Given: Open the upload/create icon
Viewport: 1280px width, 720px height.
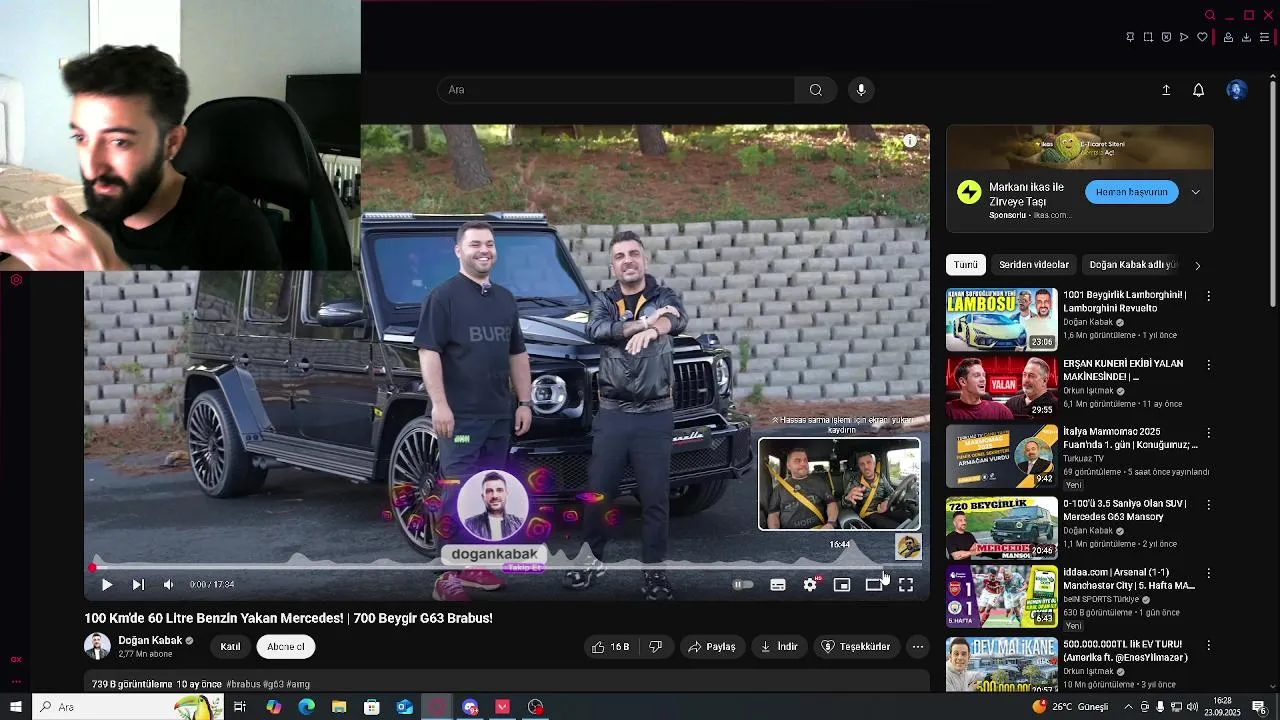Looking at the screenshot, I should 1166,90.
